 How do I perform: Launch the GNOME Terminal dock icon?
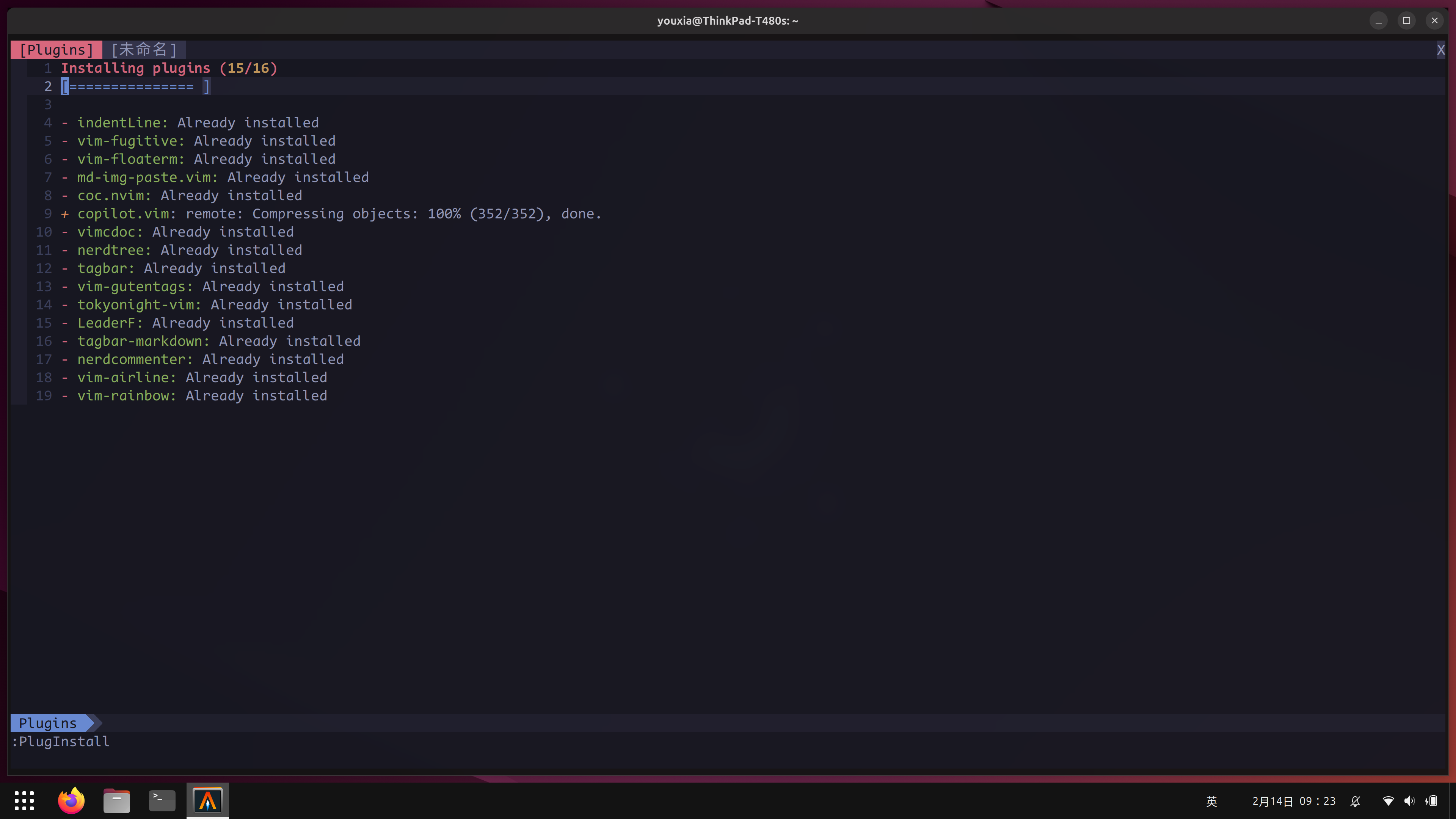tap(162, 800)
